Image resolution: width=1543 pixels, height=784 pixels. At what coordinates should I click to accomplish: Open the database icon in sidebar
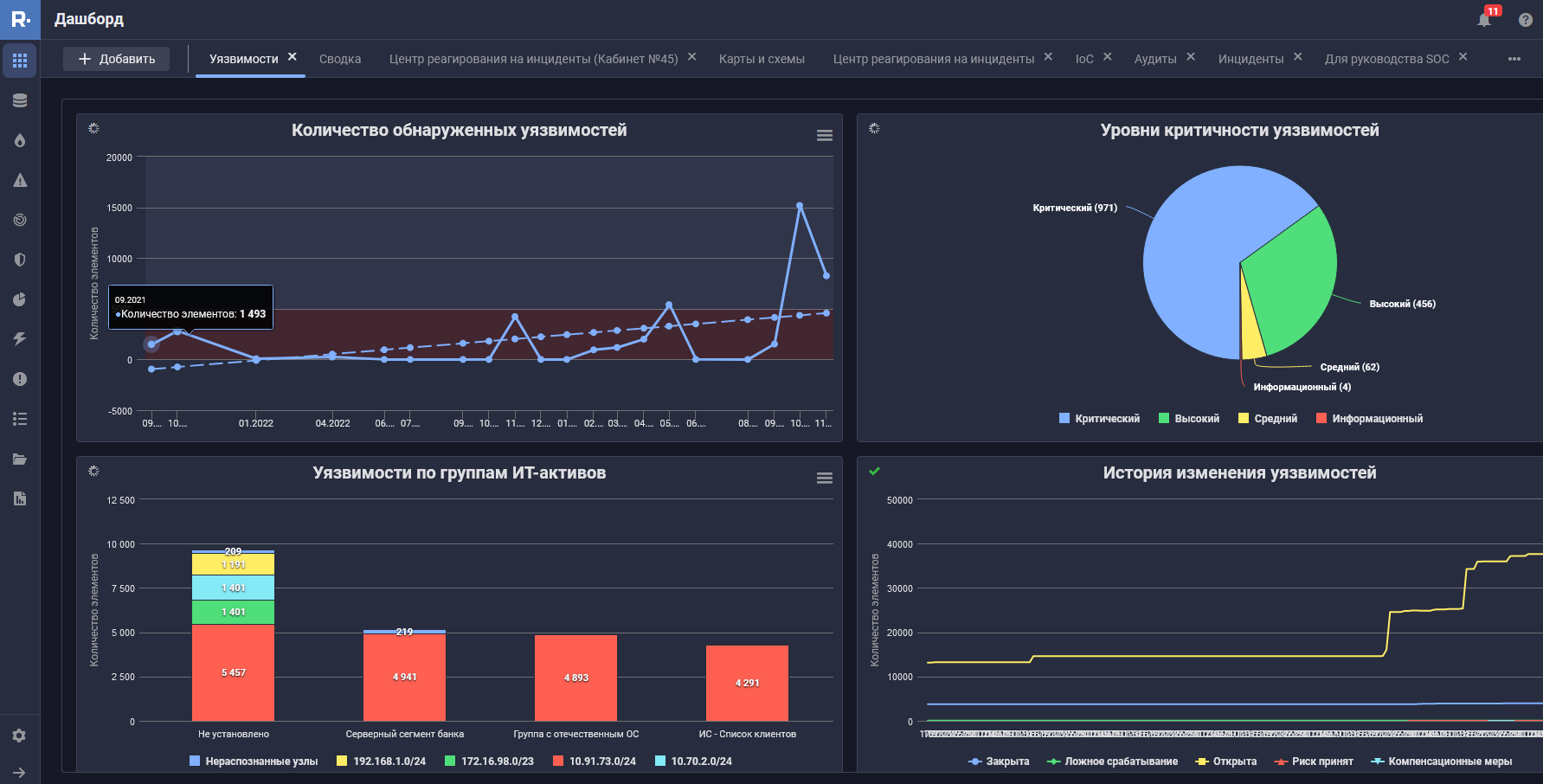(x=20, y=100)
